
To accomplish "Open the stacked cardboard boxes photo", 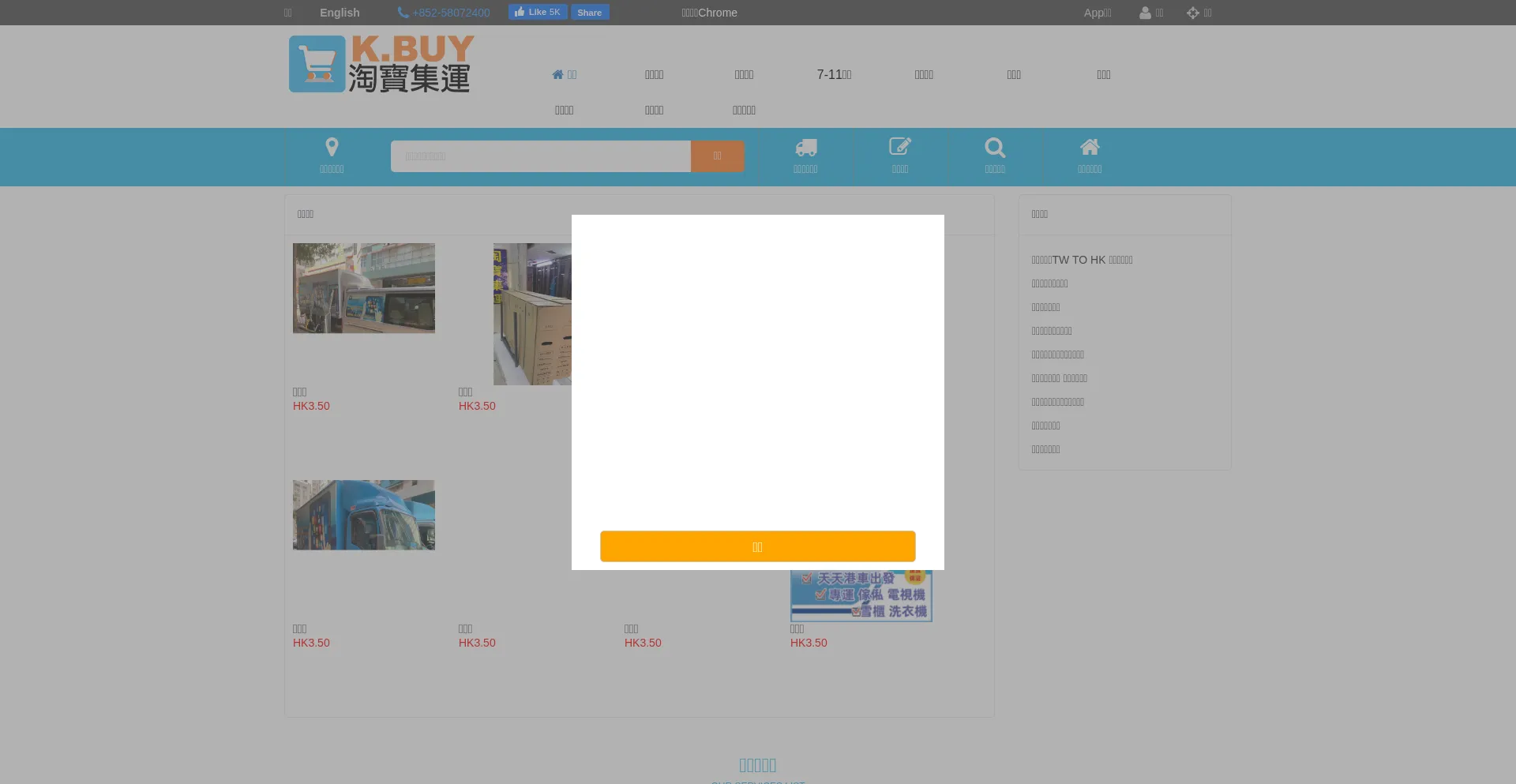I will tap(532, 314).
